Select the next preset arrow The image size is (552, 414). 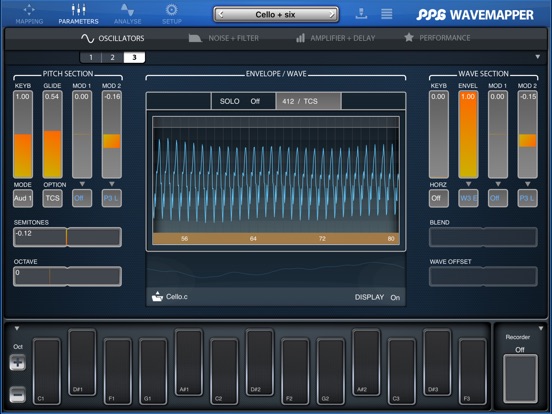coord(332,14)
